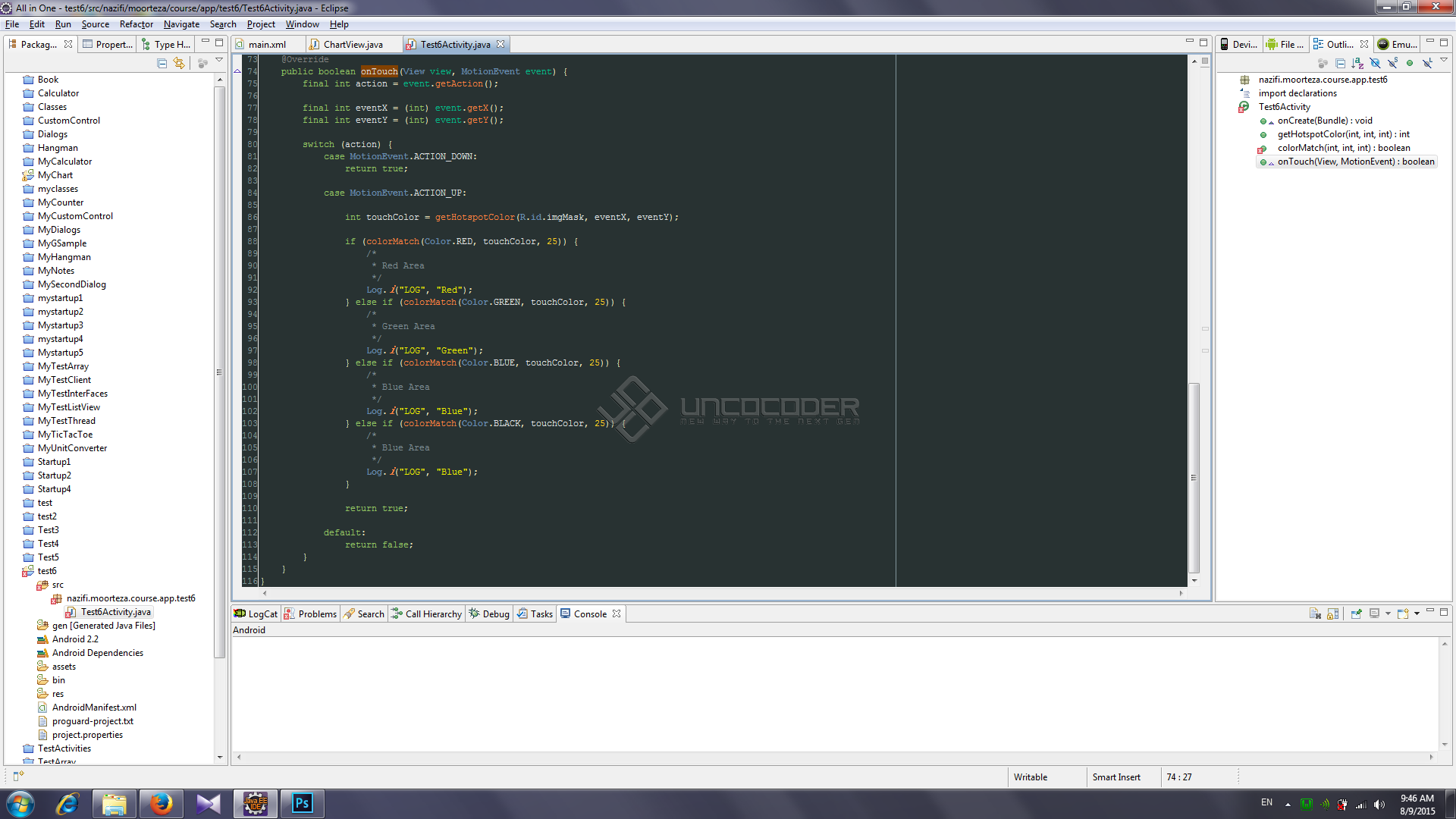This screenshot has height=819, width=1456.
Task: Toggle Hide Non-Public Members in Outline
Action: pyautogui.click(x=1410, y=63)
